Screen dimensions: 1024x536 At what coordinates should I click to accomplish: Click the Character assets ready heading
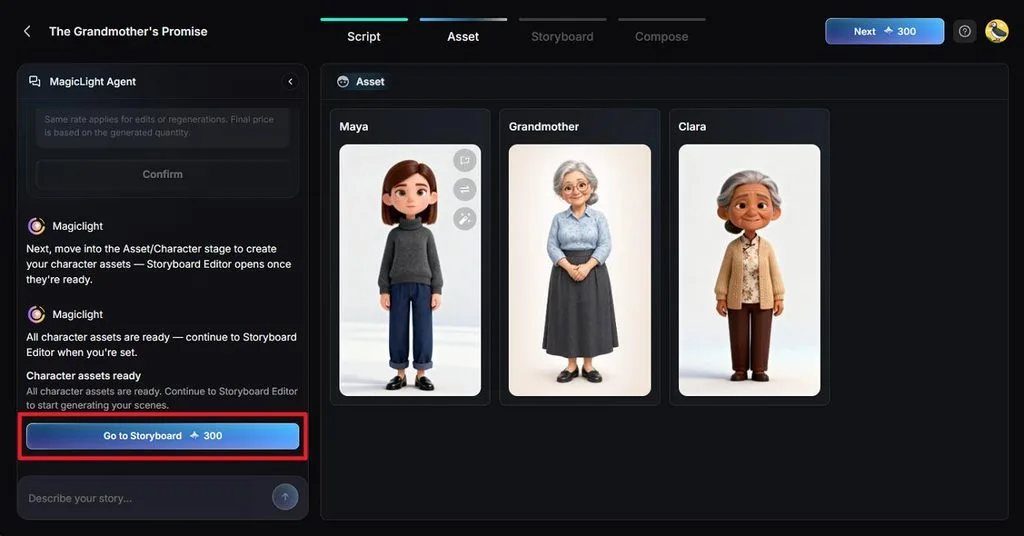[x=84, y=375]
